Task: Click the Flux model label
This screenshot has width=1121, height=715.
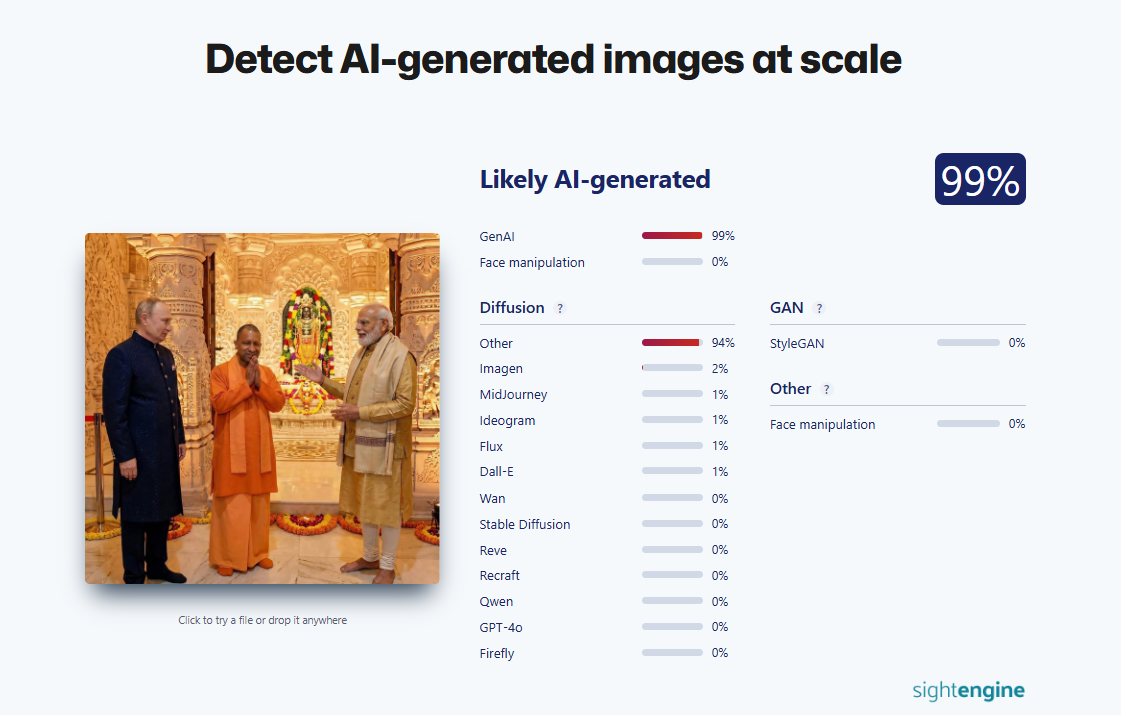Action: 491,446
